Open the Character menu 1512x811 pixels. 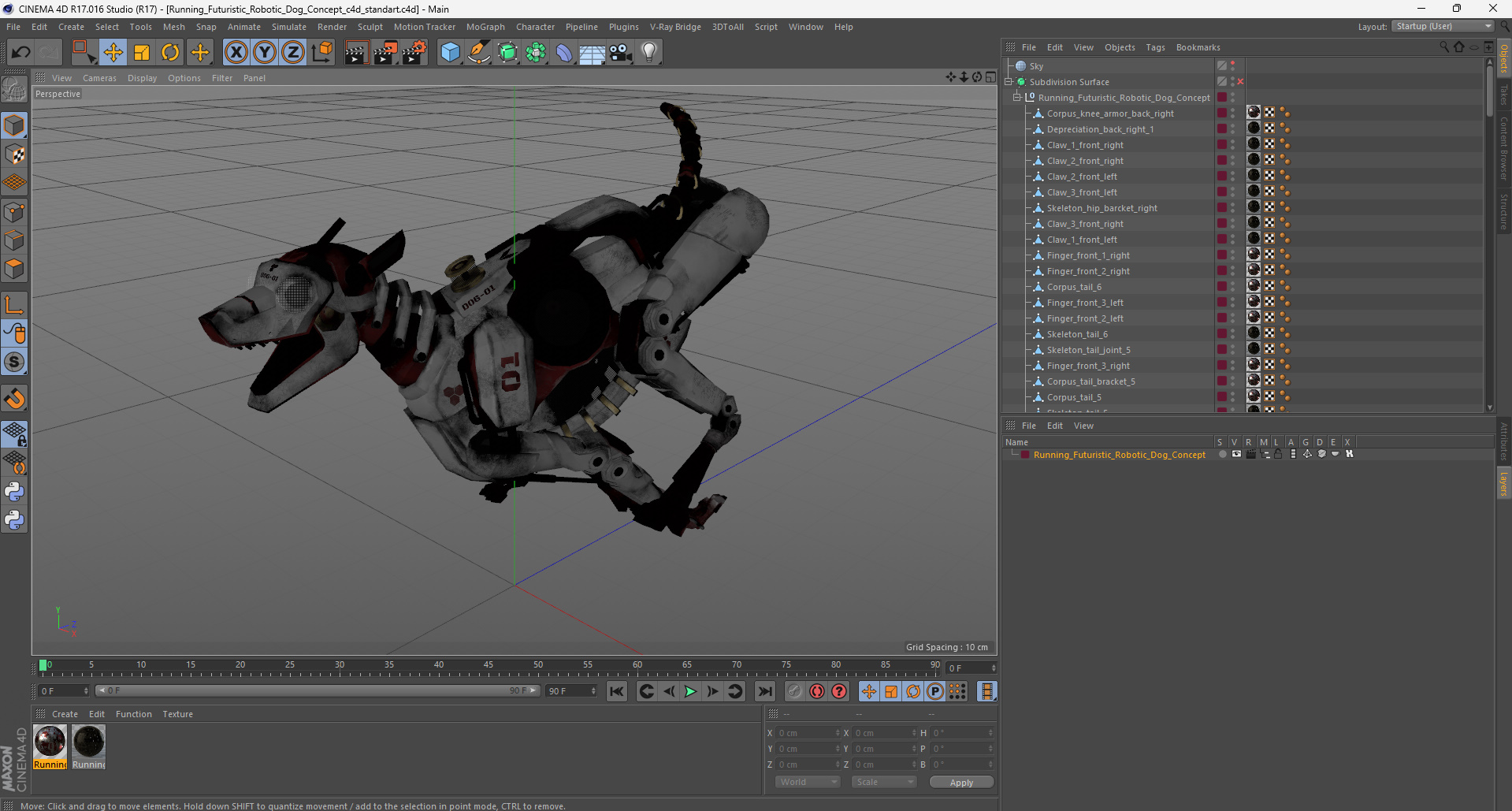535,27
